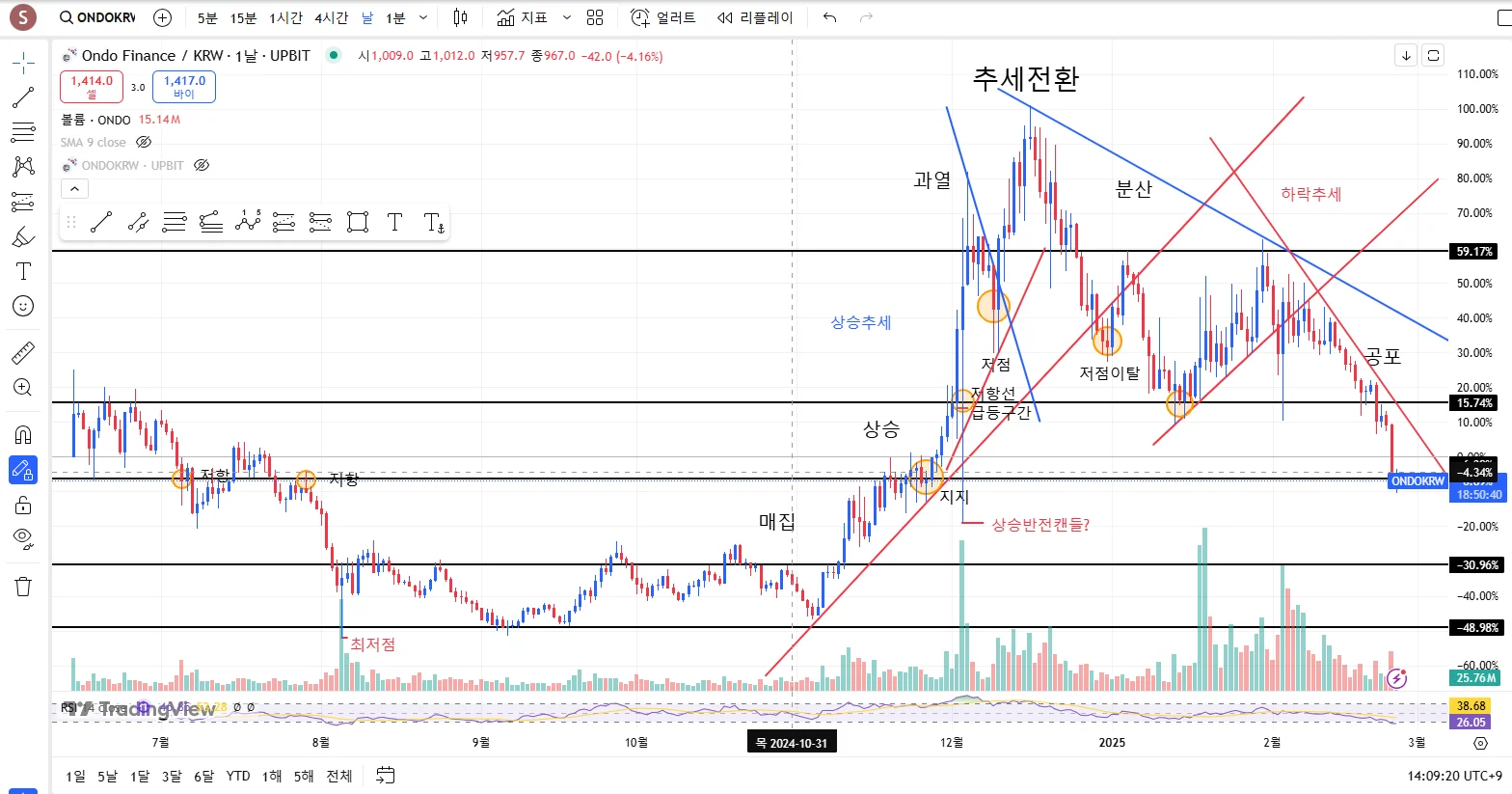Undo the last chart action
Viewport: 1512px width, 794px height.
tap(830, 17)
